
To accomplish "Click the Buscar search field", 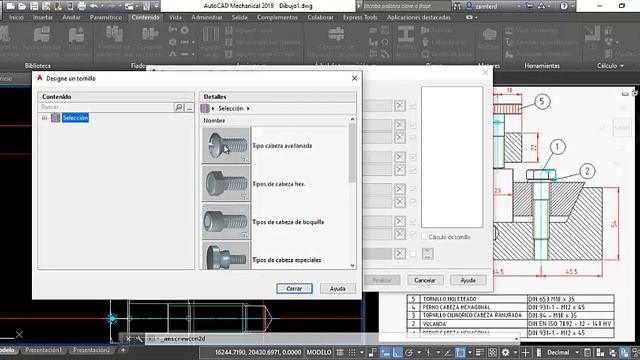I will [x=107, y=107].
